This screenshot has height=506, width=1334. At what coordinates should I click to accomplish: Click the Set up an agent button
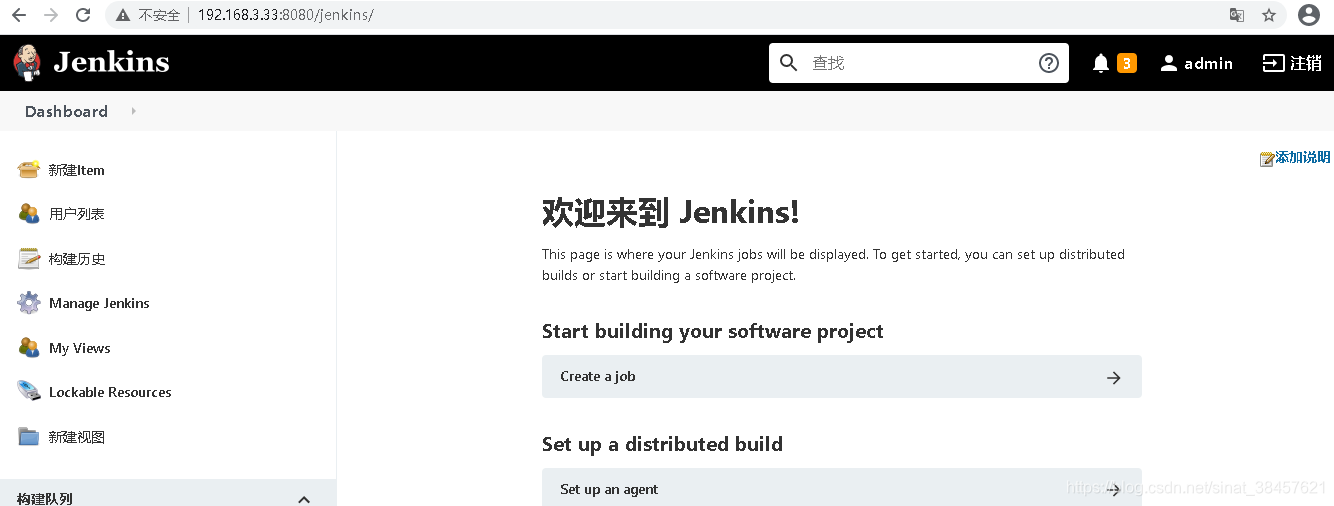pos(842,487)
